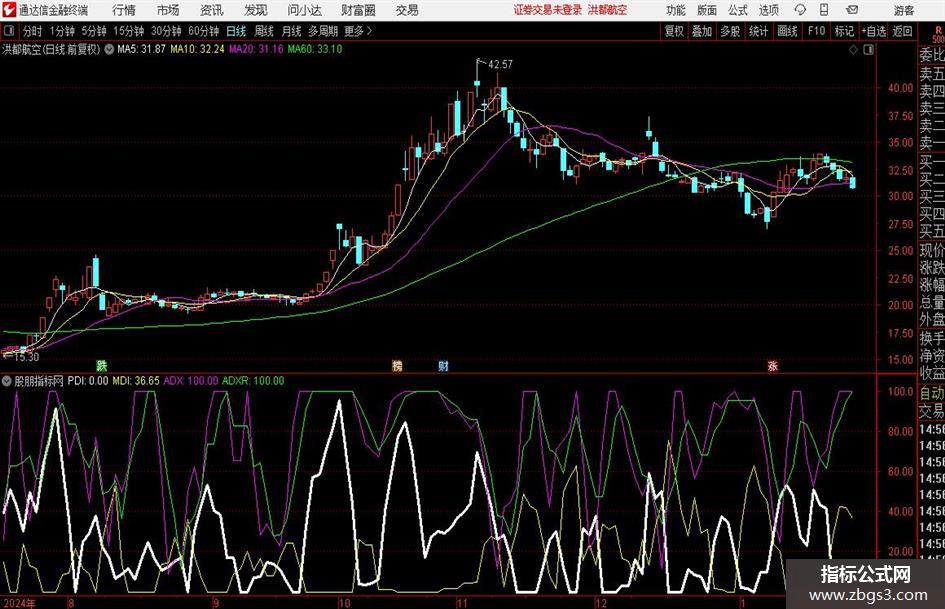
Task: Click the MA20: 31.16 value
Action: point(256,49)
